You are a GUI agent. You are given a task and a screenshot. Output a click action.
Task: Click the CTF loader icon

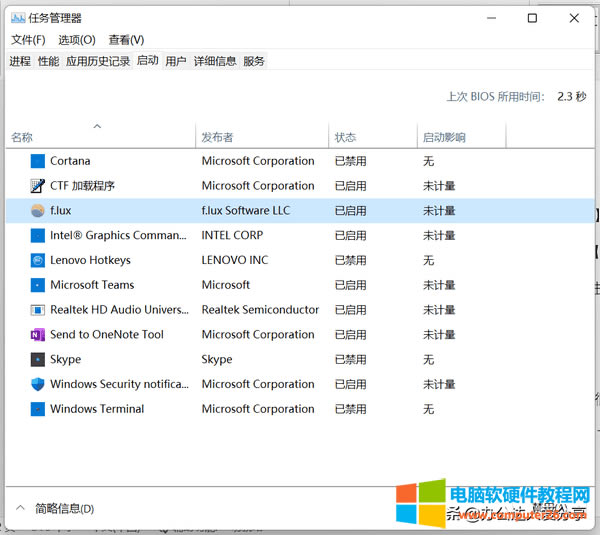tap(38, 186)
